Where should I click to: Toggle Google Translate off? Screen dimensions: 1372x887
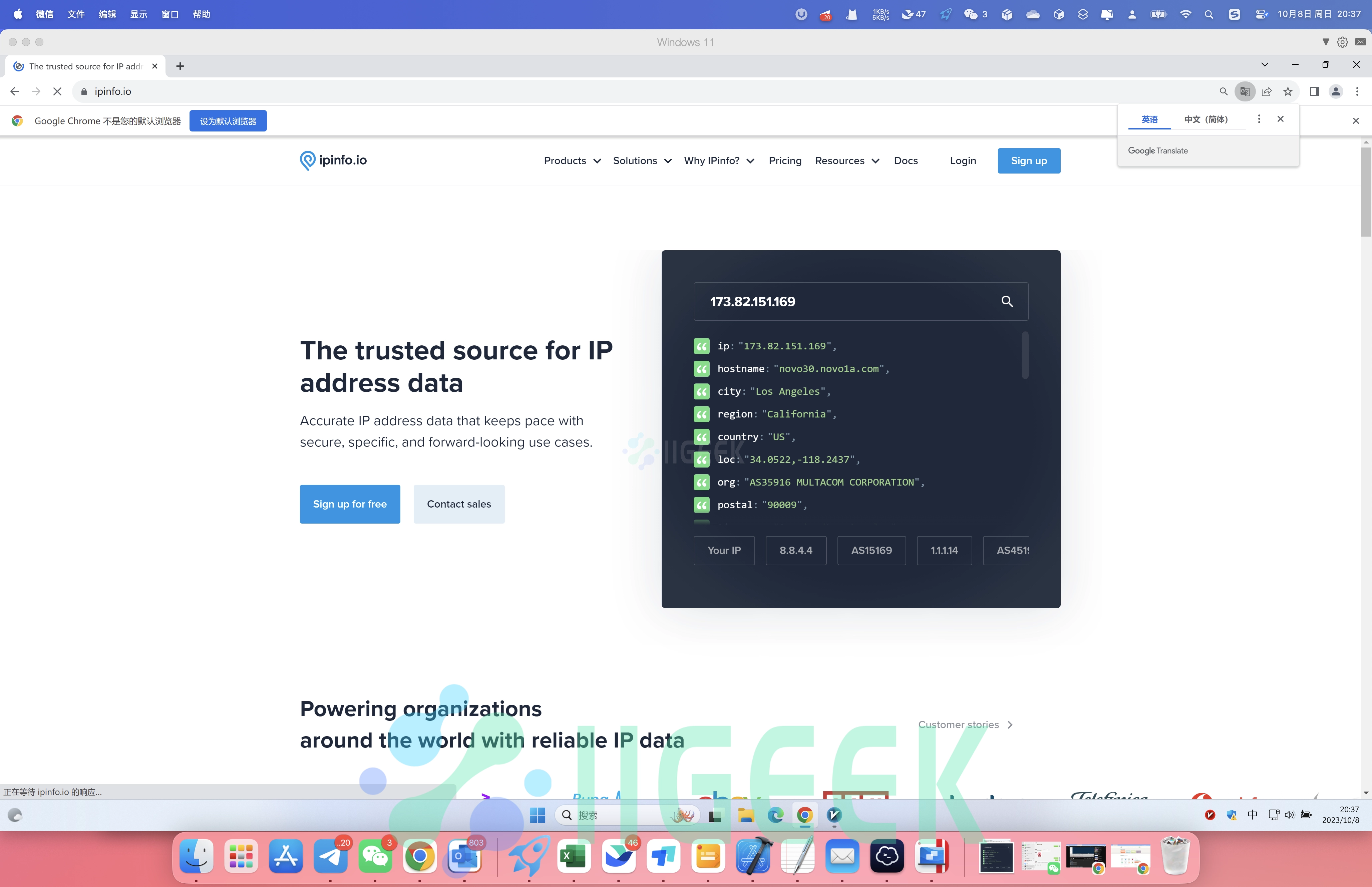click(x=1281, y=119)
